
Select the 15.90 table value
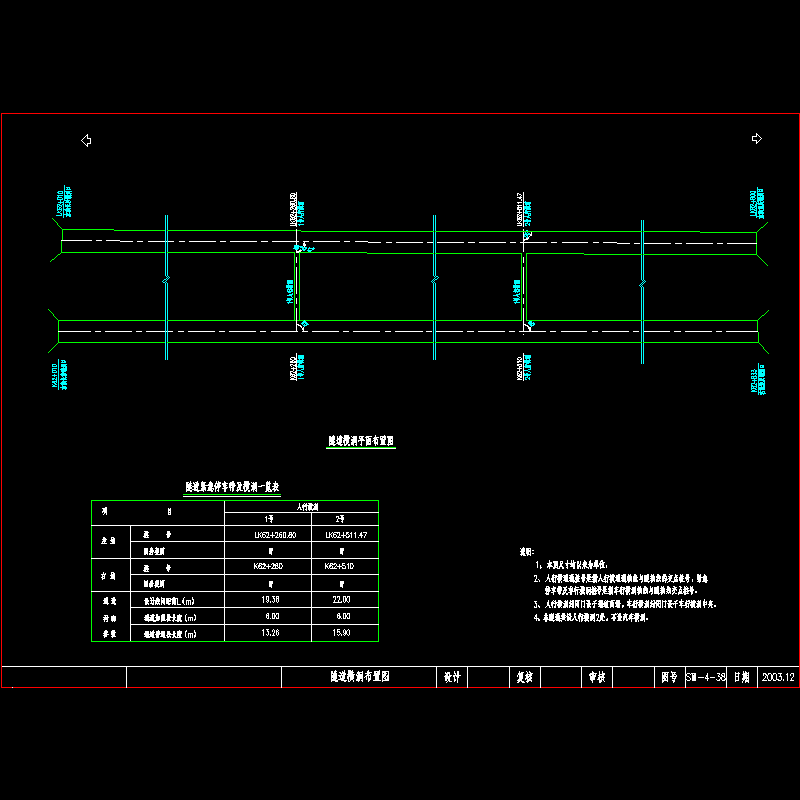[343, 633]
